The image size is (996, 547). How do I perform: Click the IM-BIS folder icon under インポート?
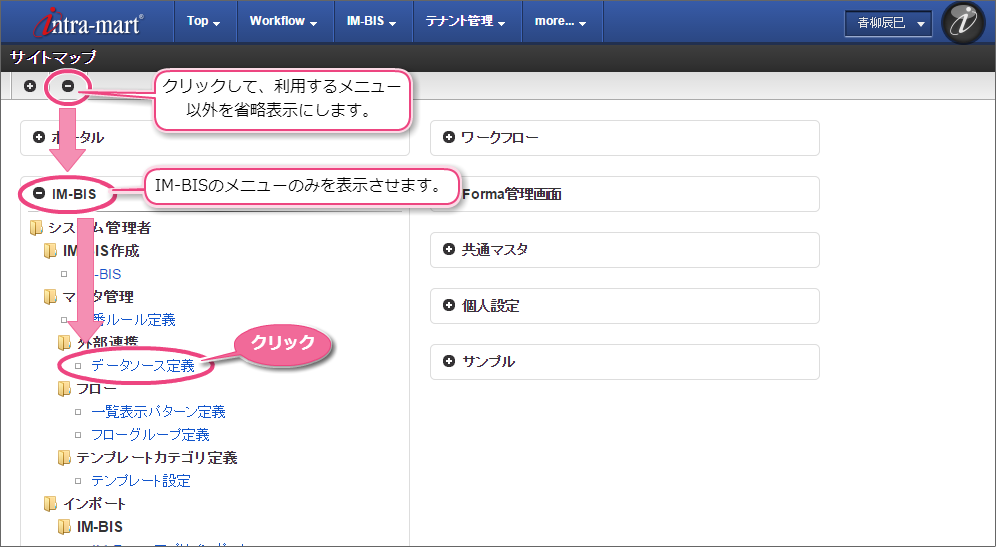pos(65,527)
